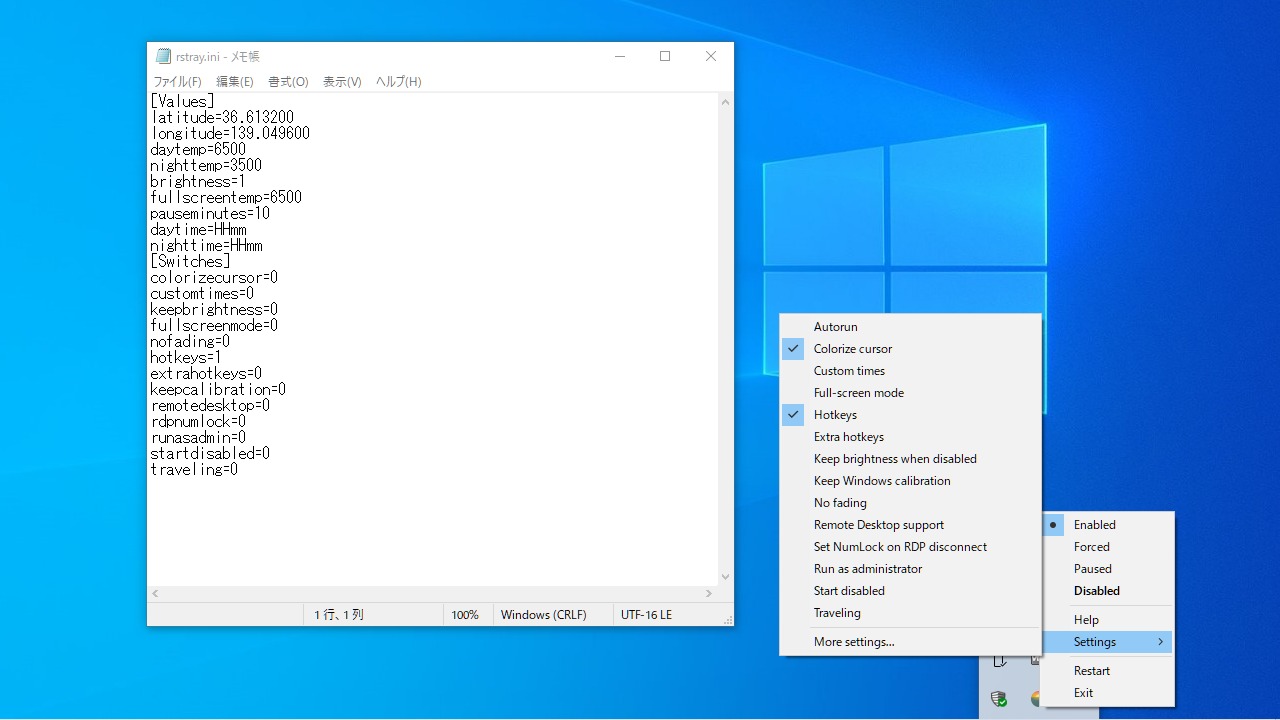
Task: Select Disabled mode in tray menu
Action: pyautogui.click(x=1107, y=591)
